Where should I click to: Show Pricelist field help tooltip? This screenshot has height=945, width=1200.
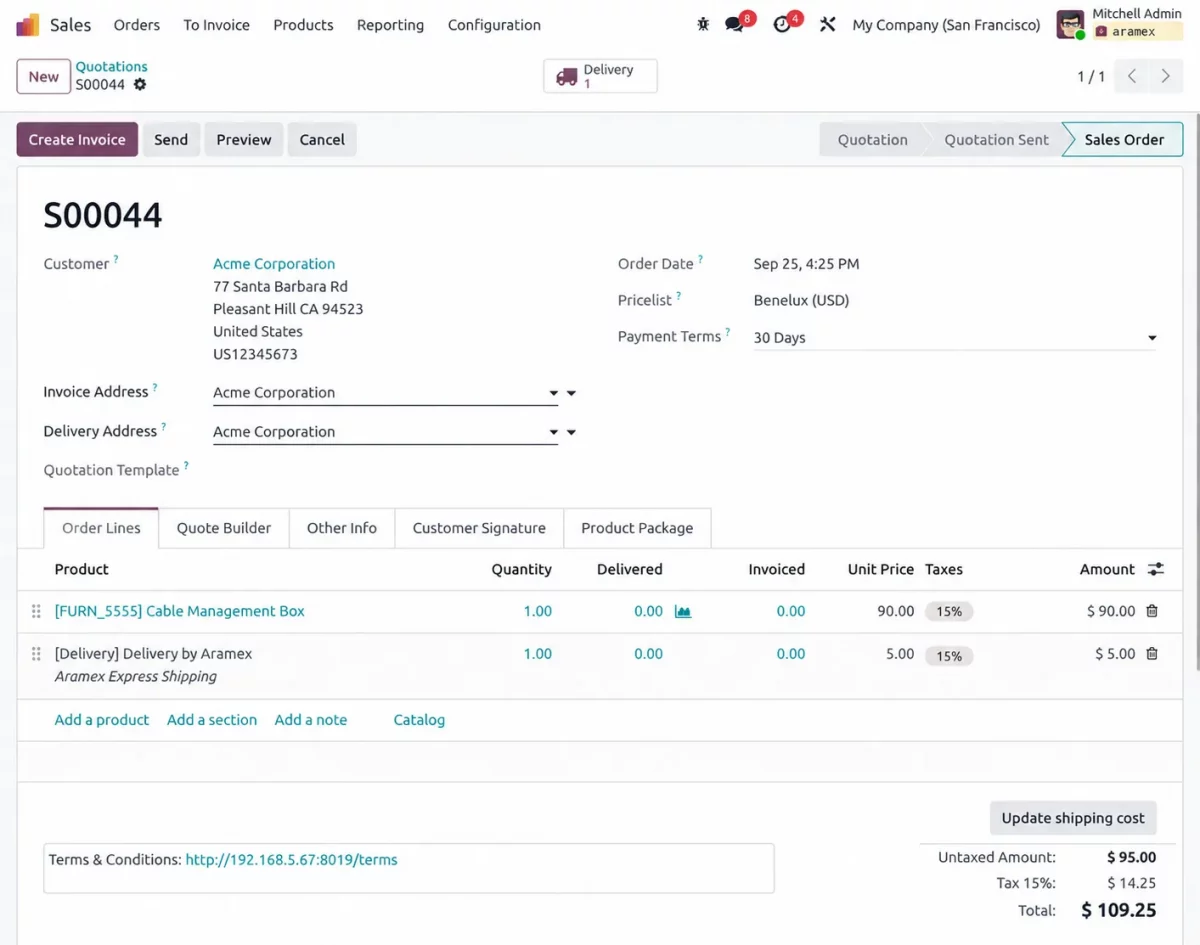tap(679, 295)
